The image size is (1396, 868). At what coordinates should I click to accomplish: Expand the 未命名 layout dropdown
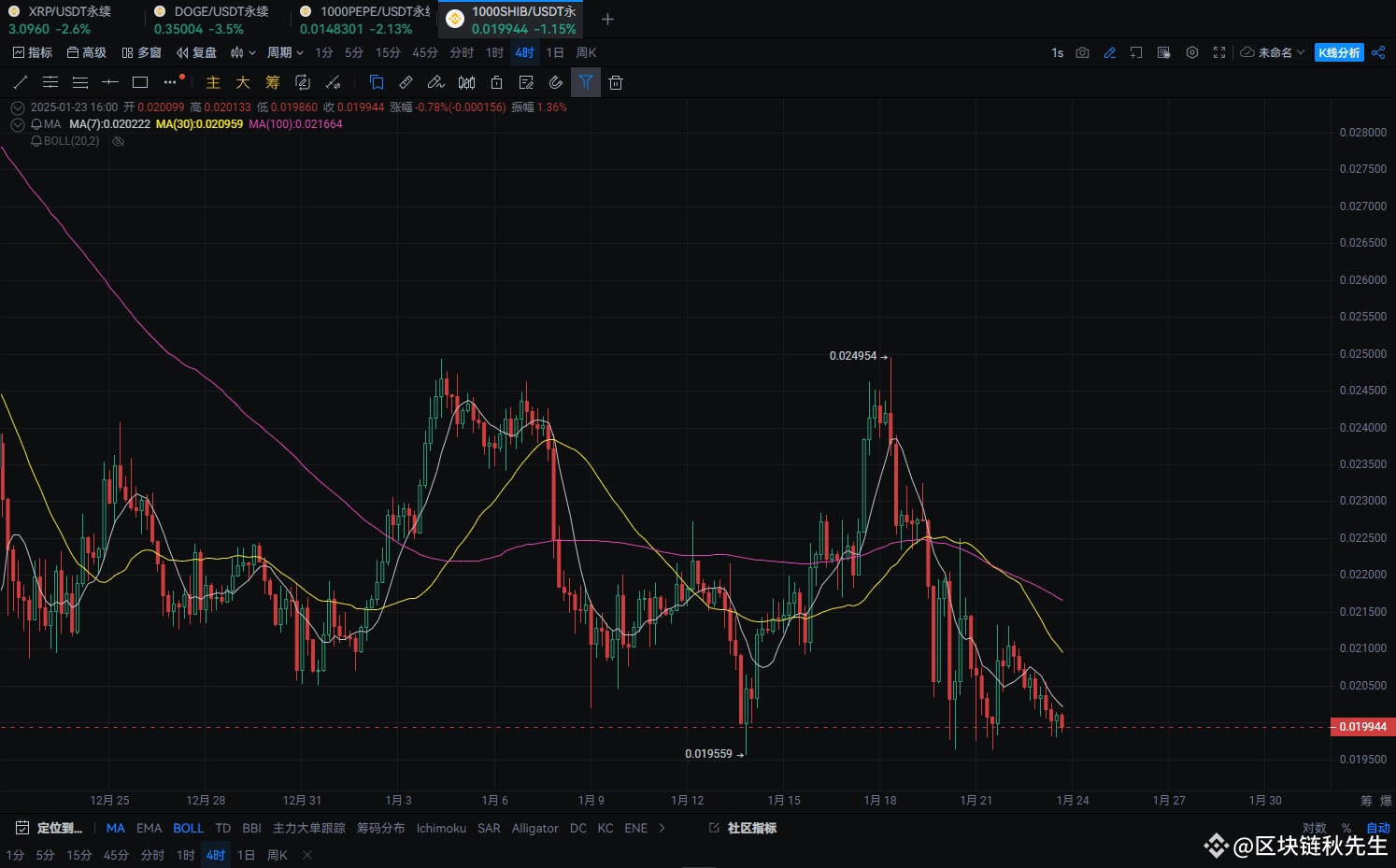point(1272,53)
